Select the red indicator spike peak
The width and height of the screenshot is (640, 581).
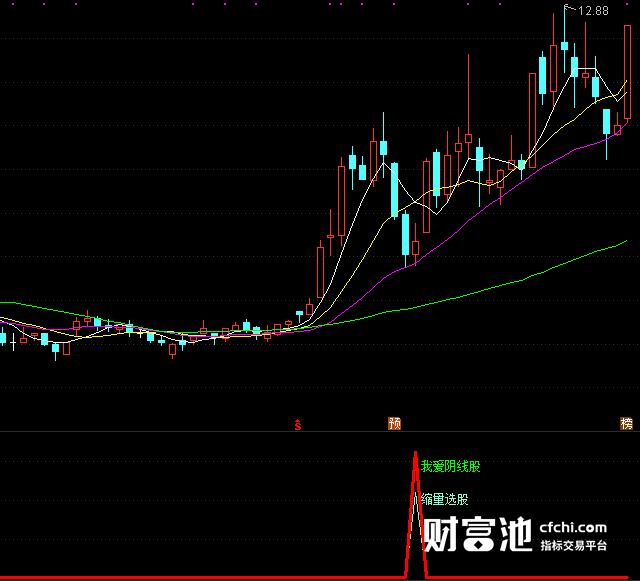click(x=416, y=454)
